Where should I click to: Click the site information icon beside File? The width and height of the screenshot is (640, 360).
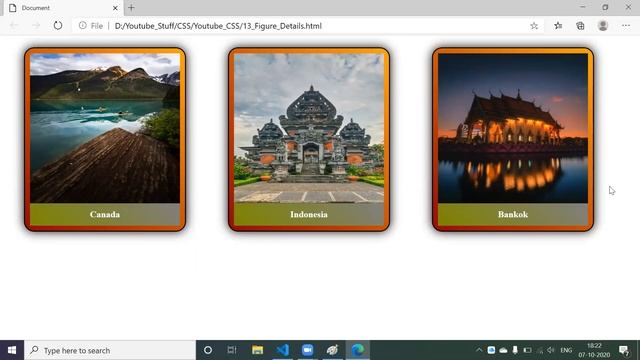click(x=82, y=25)
